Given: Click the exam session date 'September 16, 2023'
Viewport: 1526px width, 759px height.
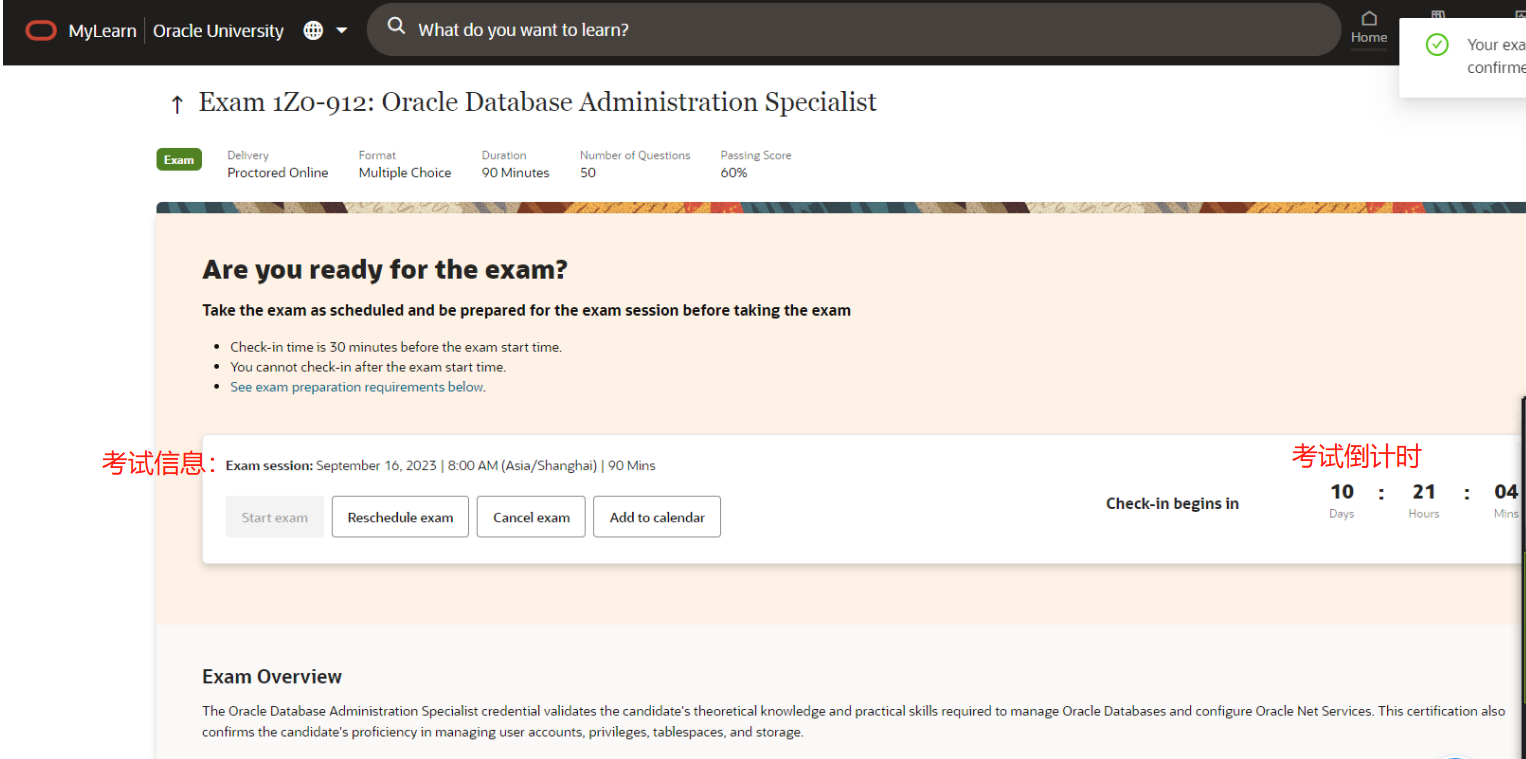Looking at the screenshot, I should [x=376, y=465].
